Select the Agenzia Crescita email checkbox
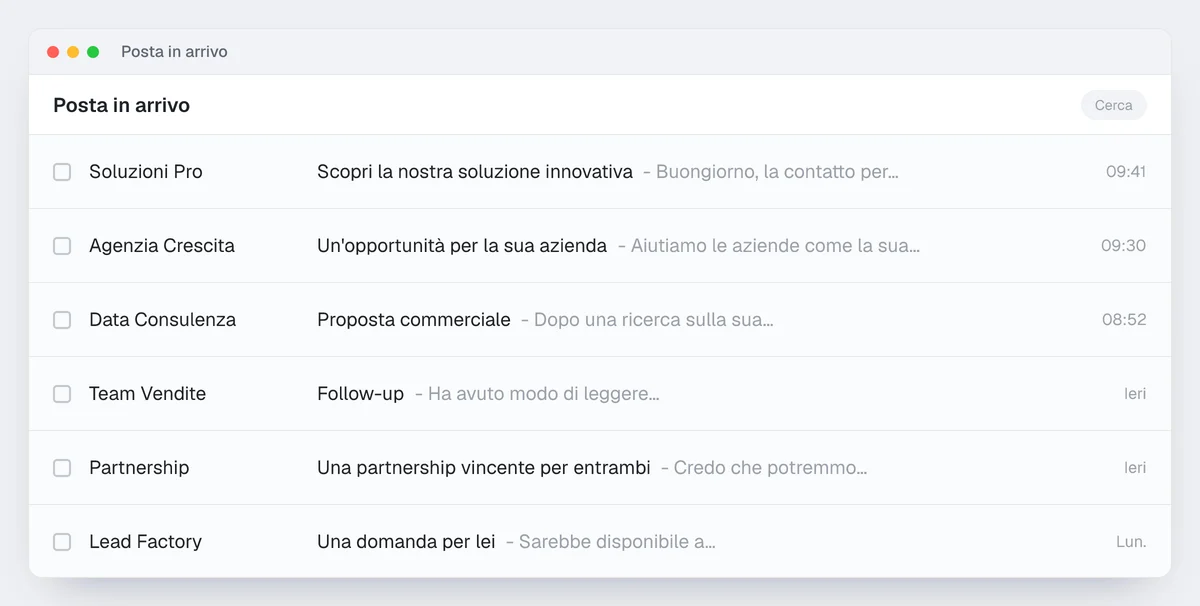 click(x=62, y=246)
